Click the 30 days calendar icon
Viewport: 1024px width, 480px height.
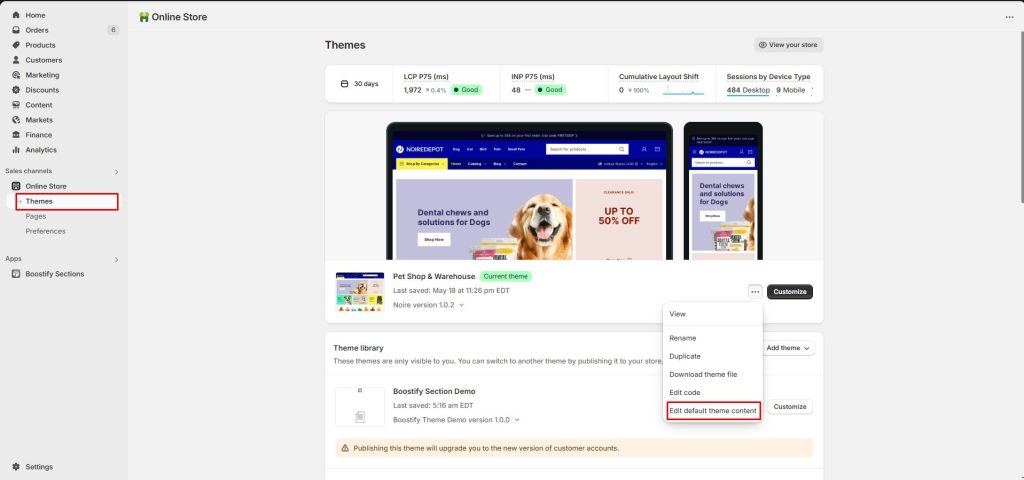coord(345,84)
